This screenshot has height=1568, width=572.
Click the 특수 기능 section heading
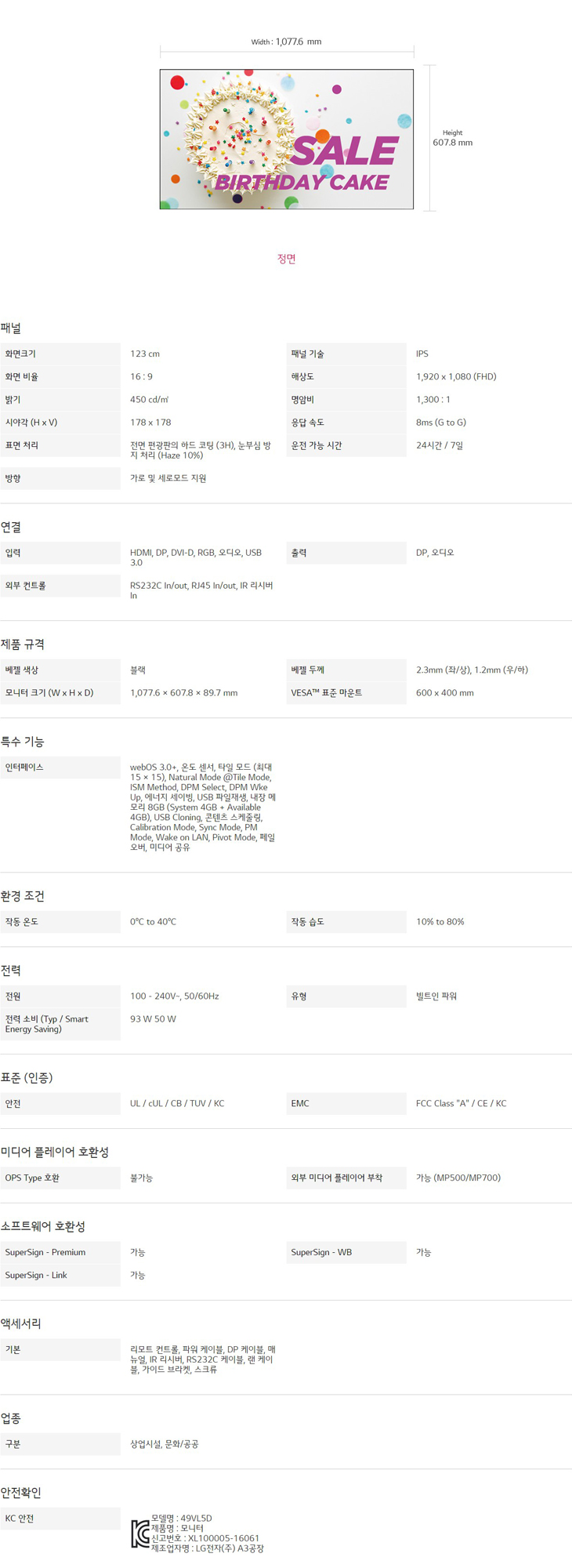click(x=23, y=742)
